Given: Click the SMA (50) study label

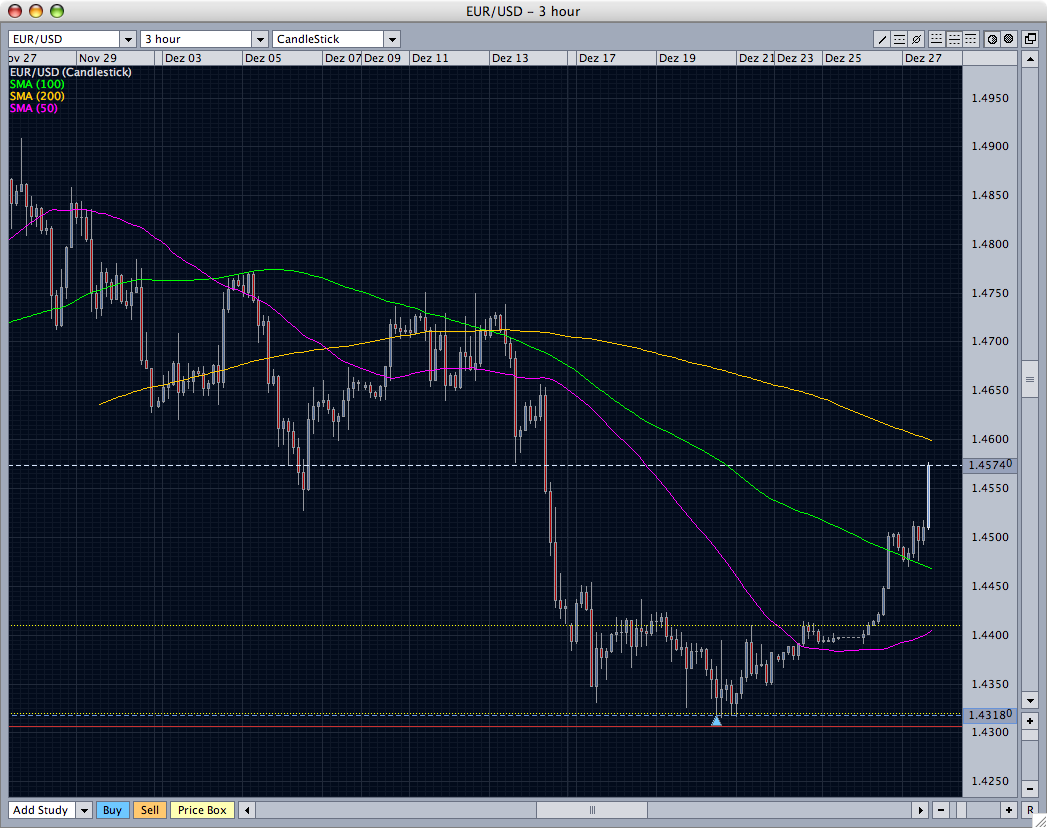Looking at the screenshot, I should [x=31, y=108].
